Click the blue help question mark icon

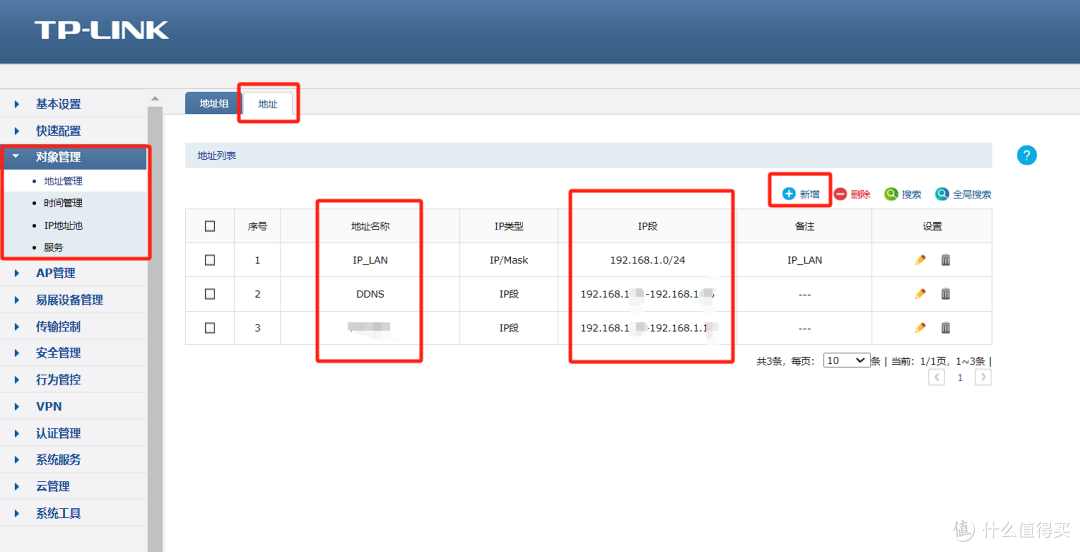pos(1026,155)
